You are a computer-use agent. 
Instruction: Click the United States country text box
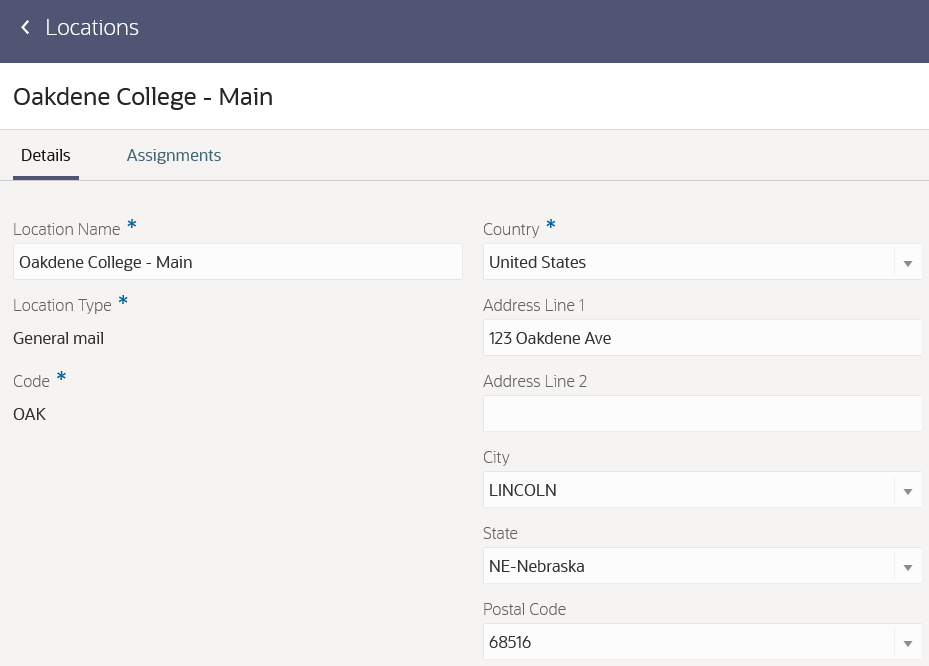(x=688, y=262)
